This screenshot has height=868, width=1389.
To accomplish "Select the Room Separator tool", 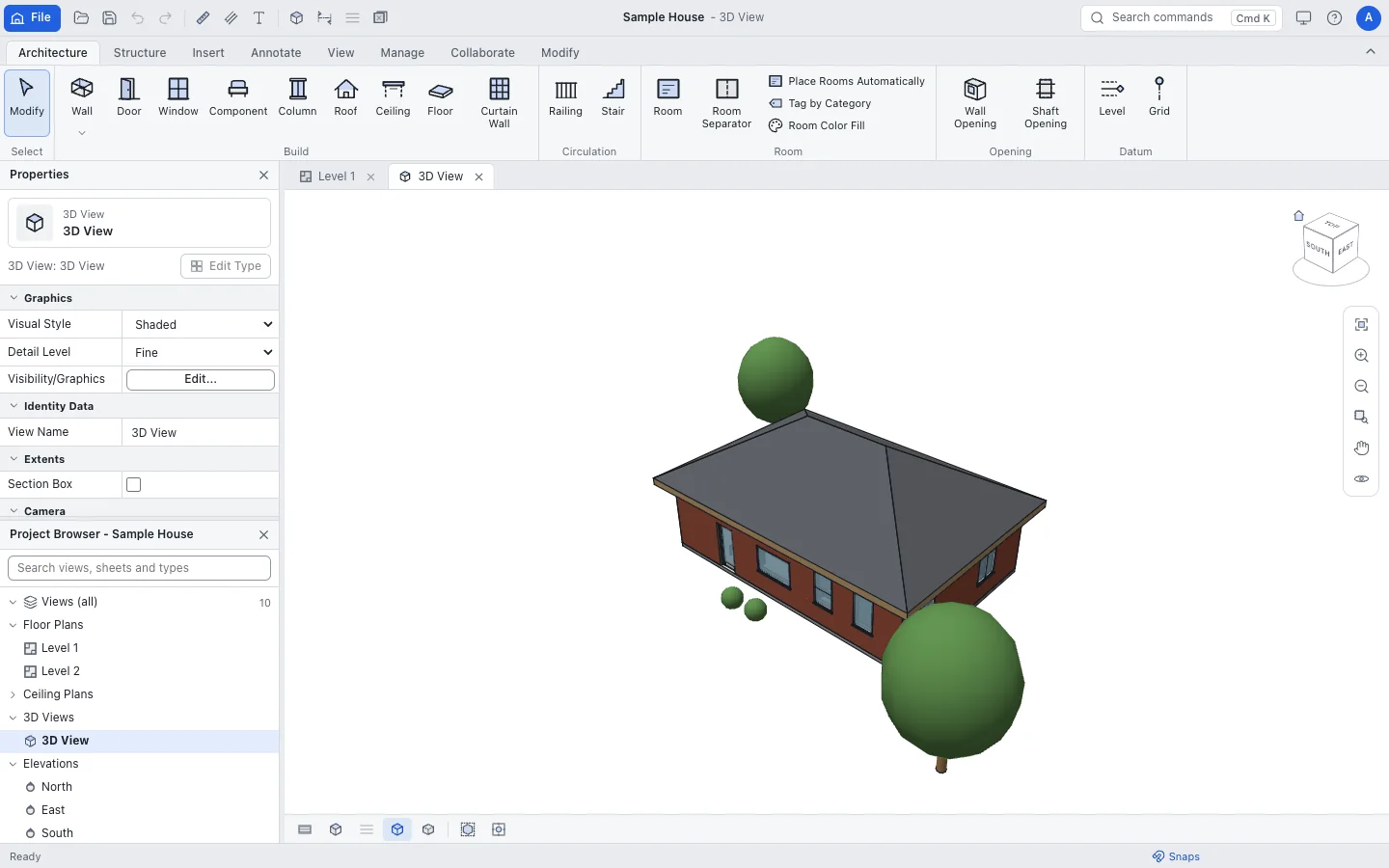I will 726,103.
